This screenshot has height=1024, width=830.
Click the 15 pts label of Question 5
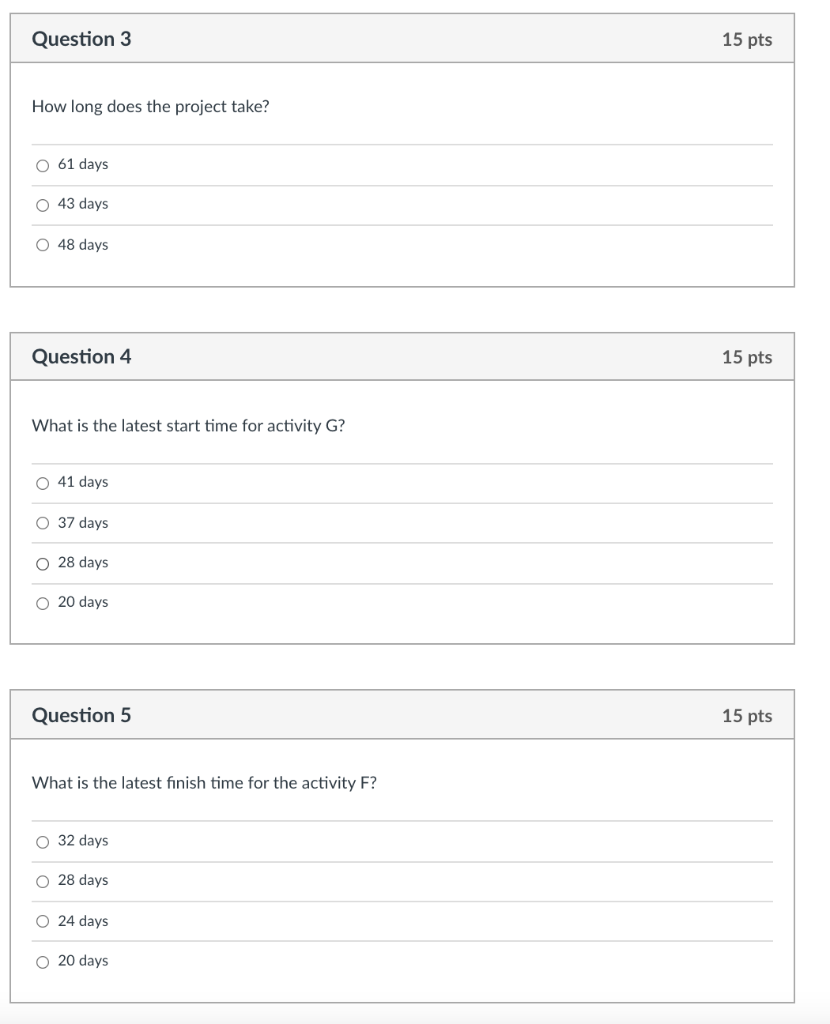click(x=747, y=716)
